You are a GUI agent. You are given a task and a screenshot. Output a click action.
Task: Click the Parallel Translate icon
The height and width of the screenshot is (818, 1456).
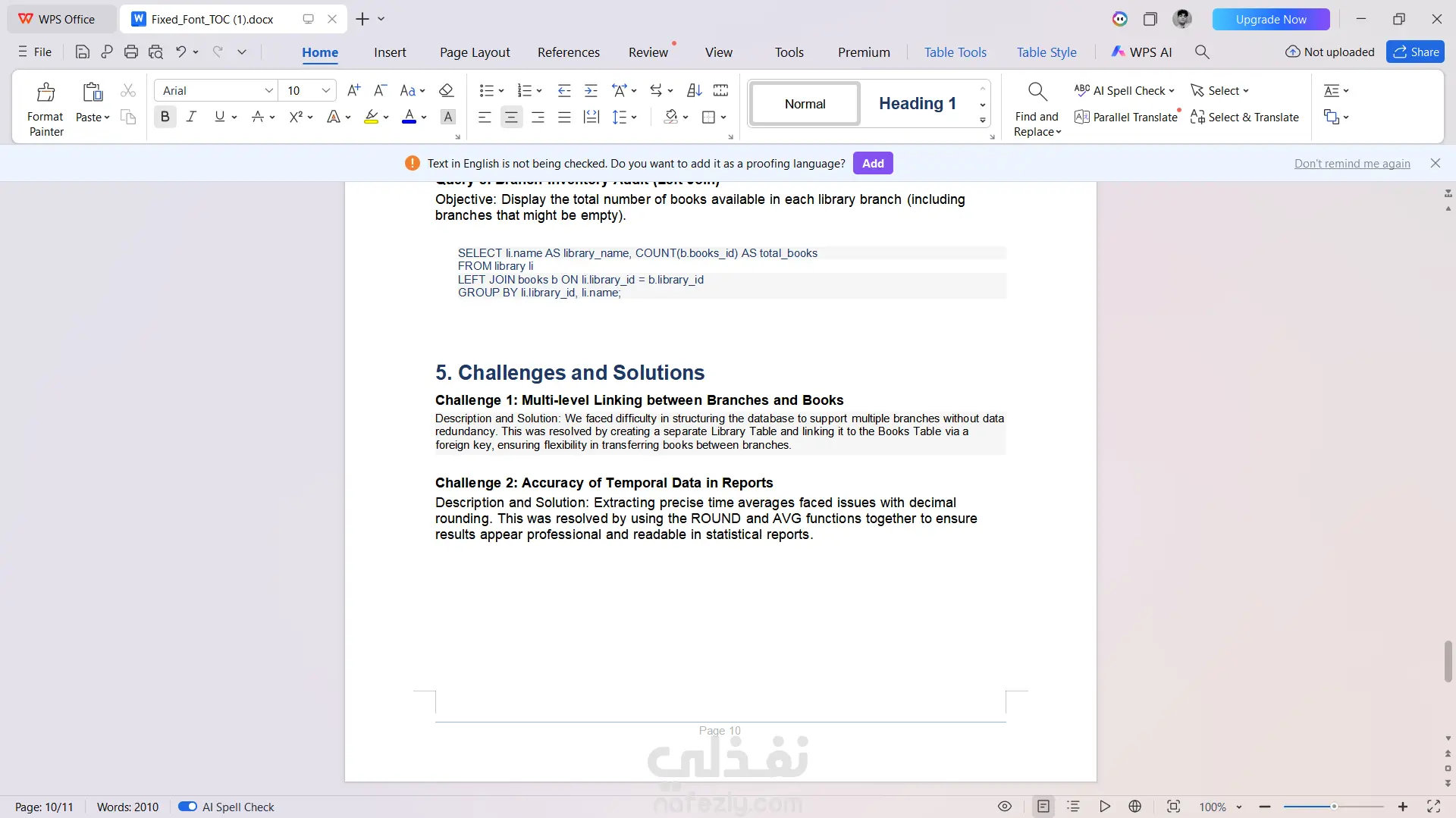point(1082,117)
